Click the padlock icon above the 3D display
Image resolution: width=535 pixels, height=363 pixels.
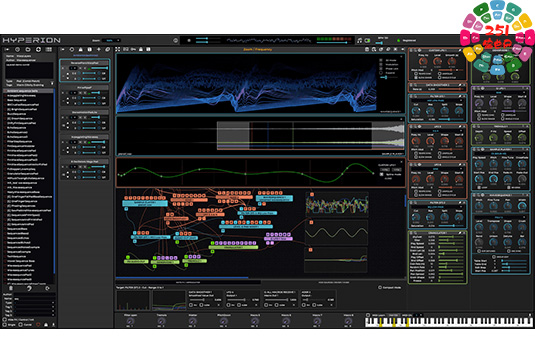(141, 49)
